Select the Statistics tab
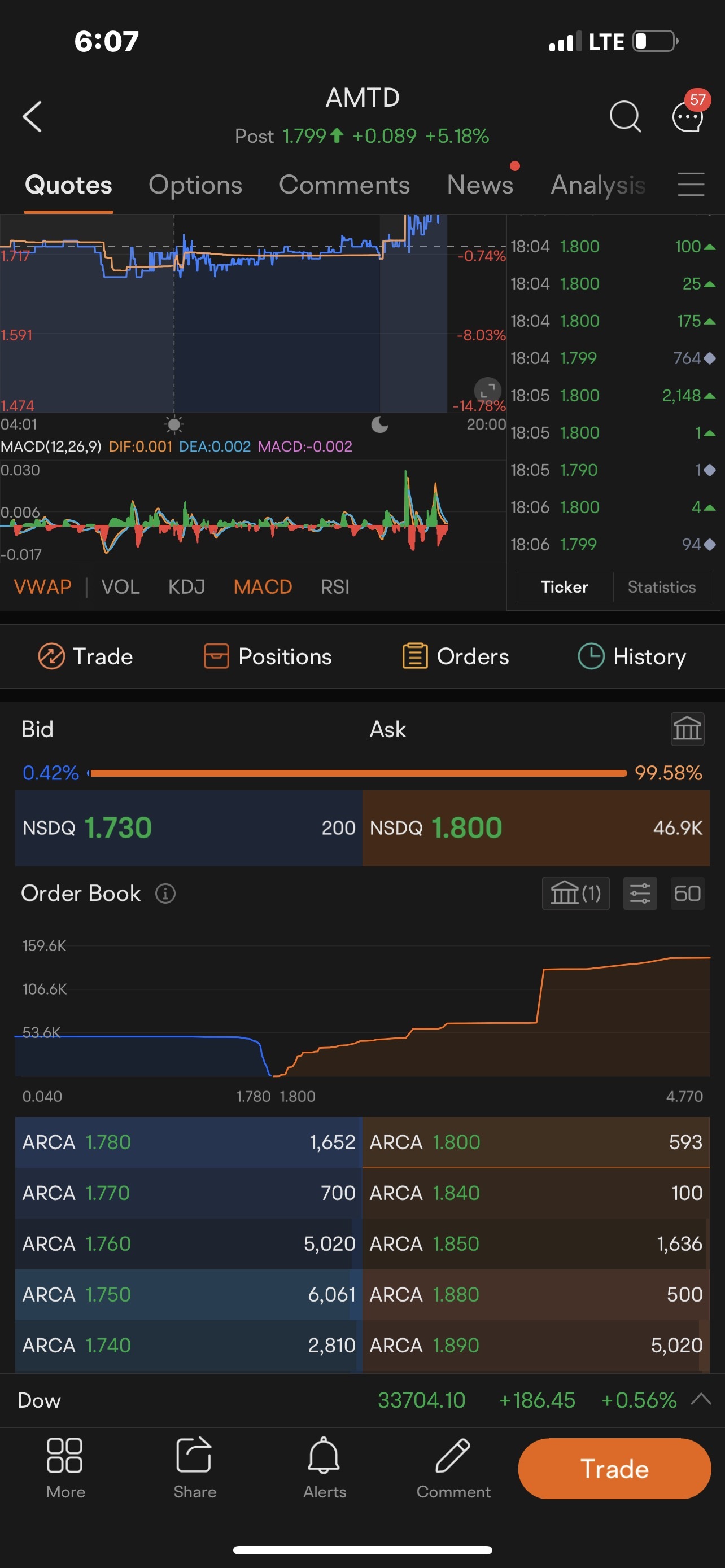This screenshot has height=1568, width=725. 662,587
